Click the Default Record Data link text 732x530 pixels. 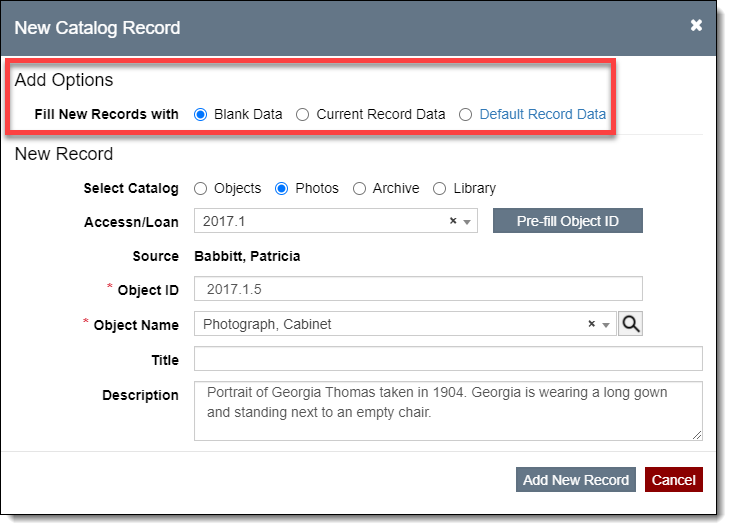(542, 114)
